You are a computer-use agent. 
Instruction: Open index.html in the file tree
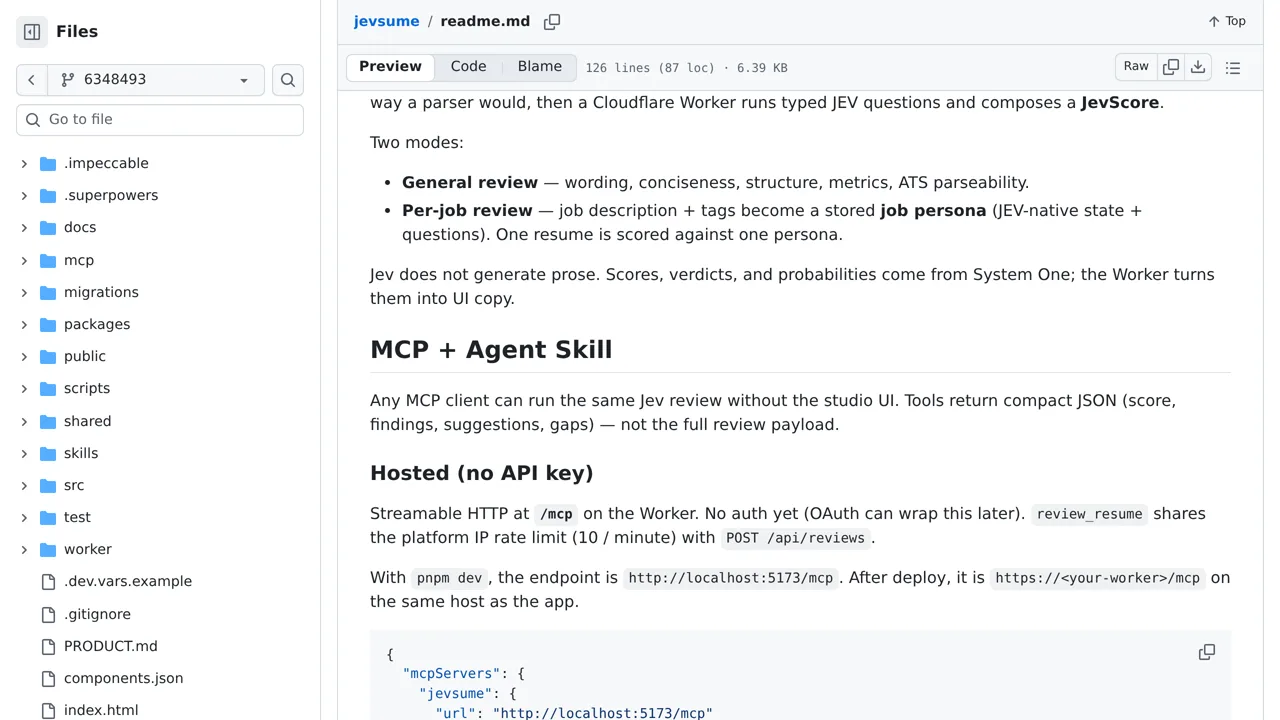(x=101, y=710)
